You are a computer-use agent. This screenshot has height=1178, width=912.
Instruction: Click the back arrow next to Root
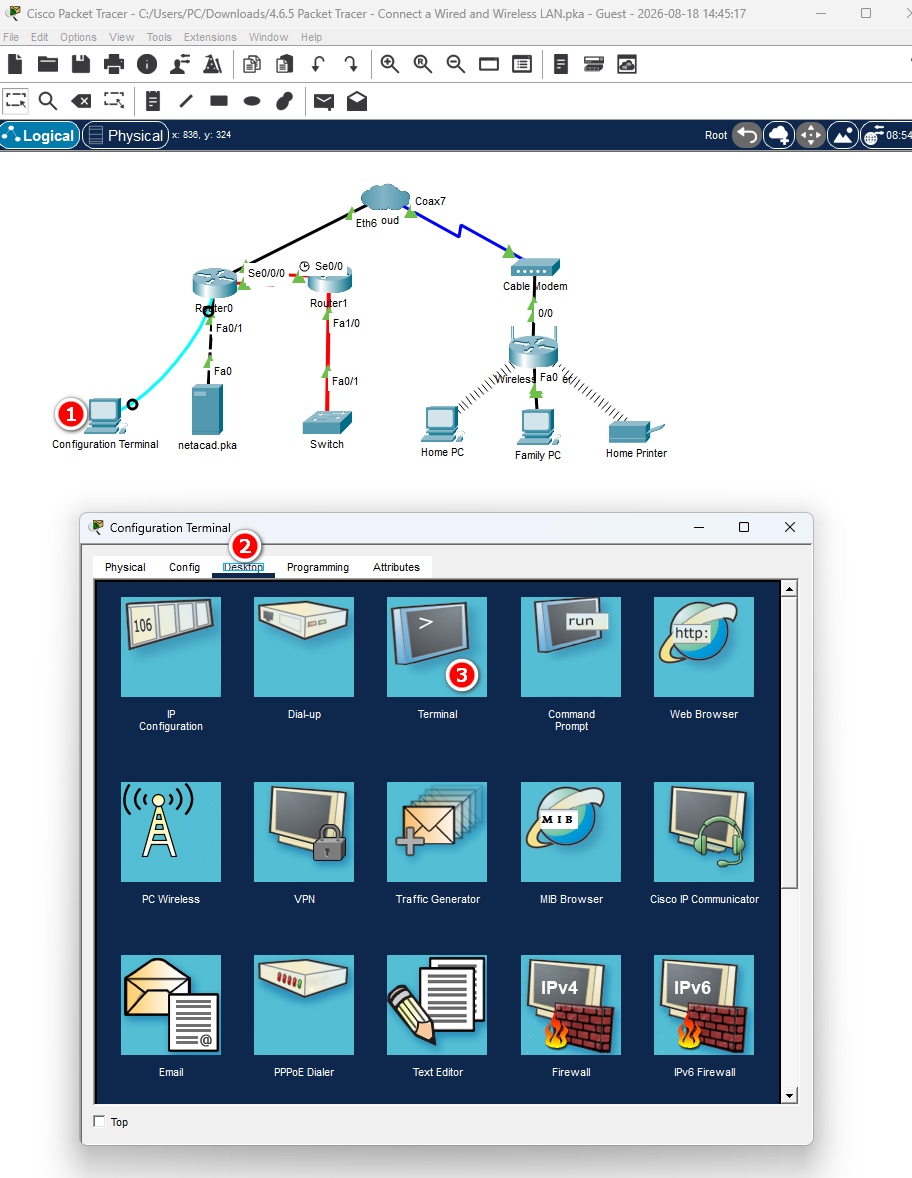(747, 135)
